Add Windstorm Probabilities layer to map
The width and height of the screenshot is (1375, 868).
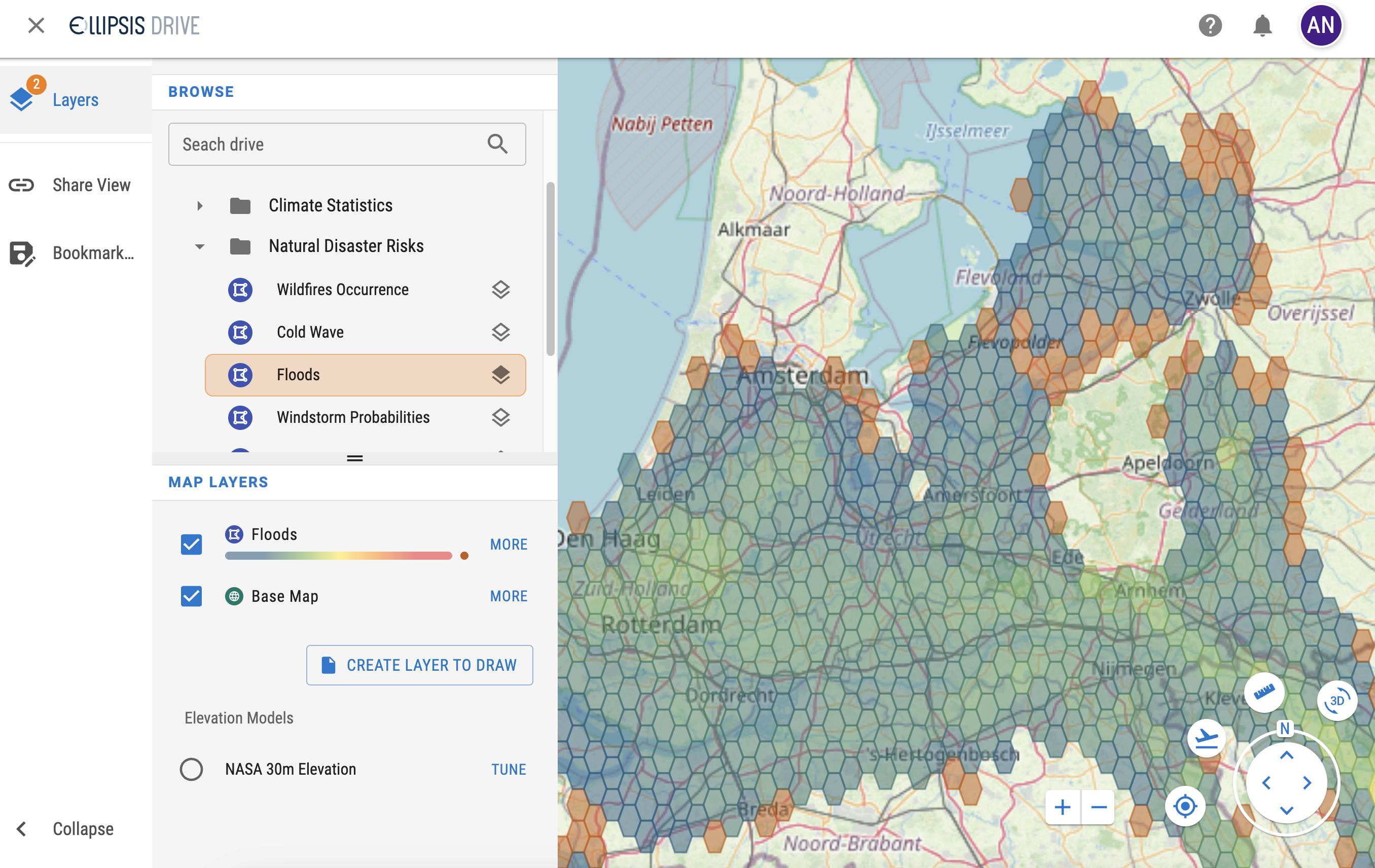500,417
